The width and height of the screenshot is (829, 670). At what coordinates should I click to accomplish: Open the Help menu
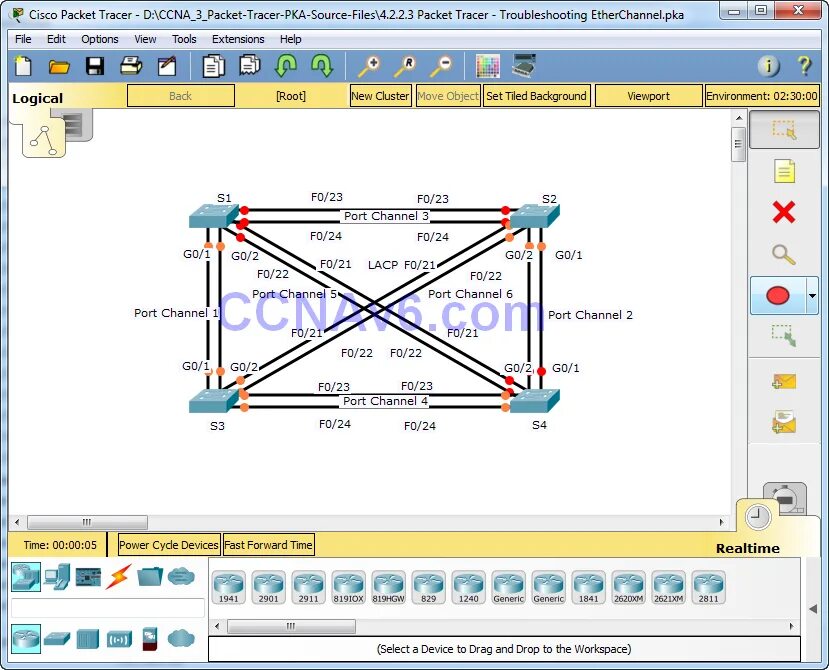click(x=290, y=39)
